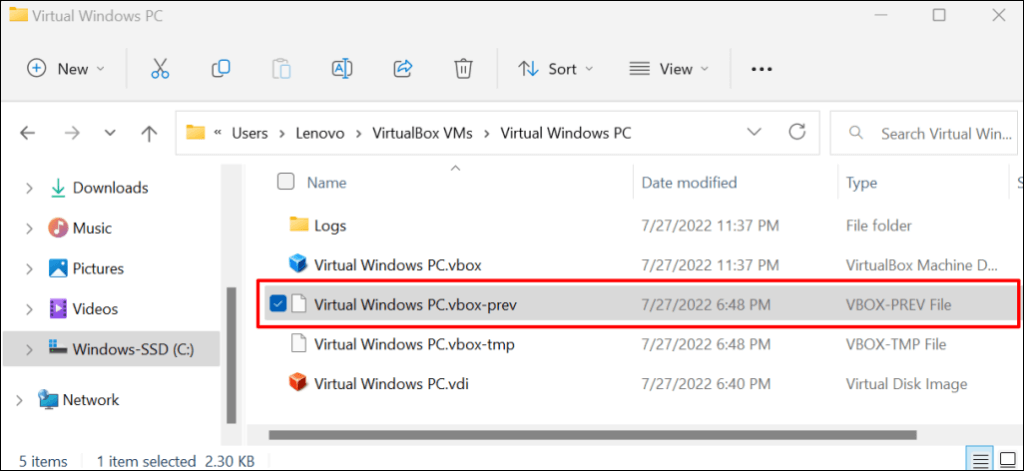
Task: Expand the Downloads tree node
Action: click(29, 188)
